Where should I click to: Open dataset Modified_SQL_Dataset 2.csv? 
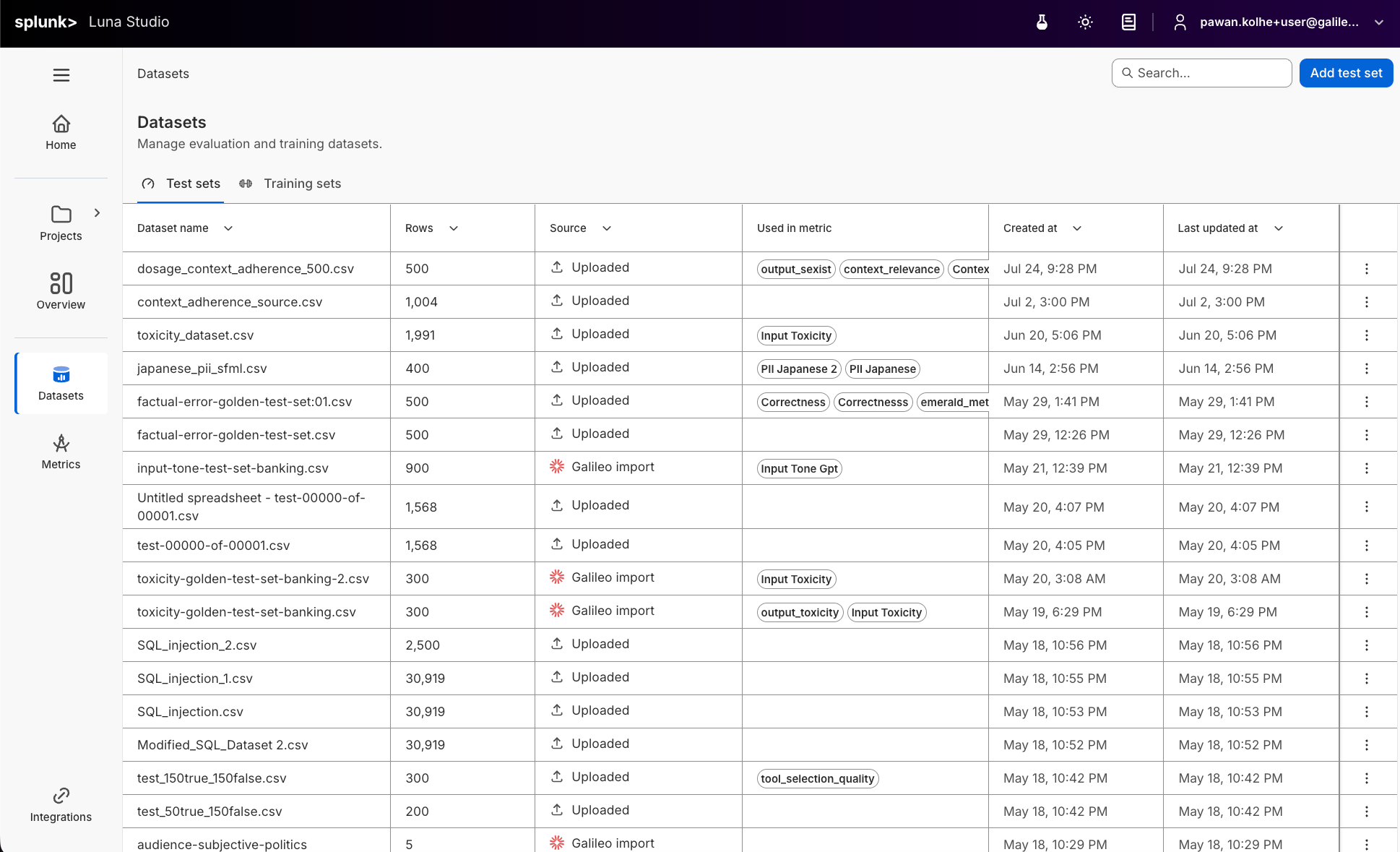[x=222, y=745]
